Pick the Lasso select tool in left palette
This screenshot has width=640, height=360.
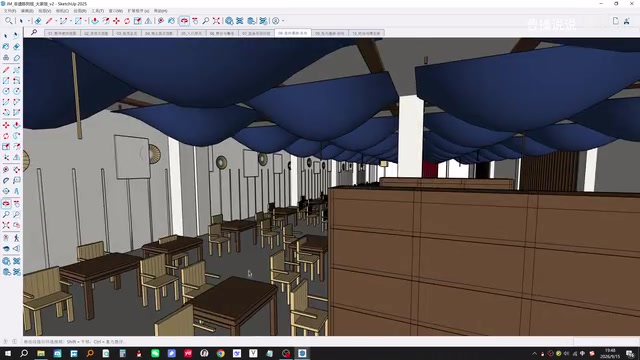16,36
